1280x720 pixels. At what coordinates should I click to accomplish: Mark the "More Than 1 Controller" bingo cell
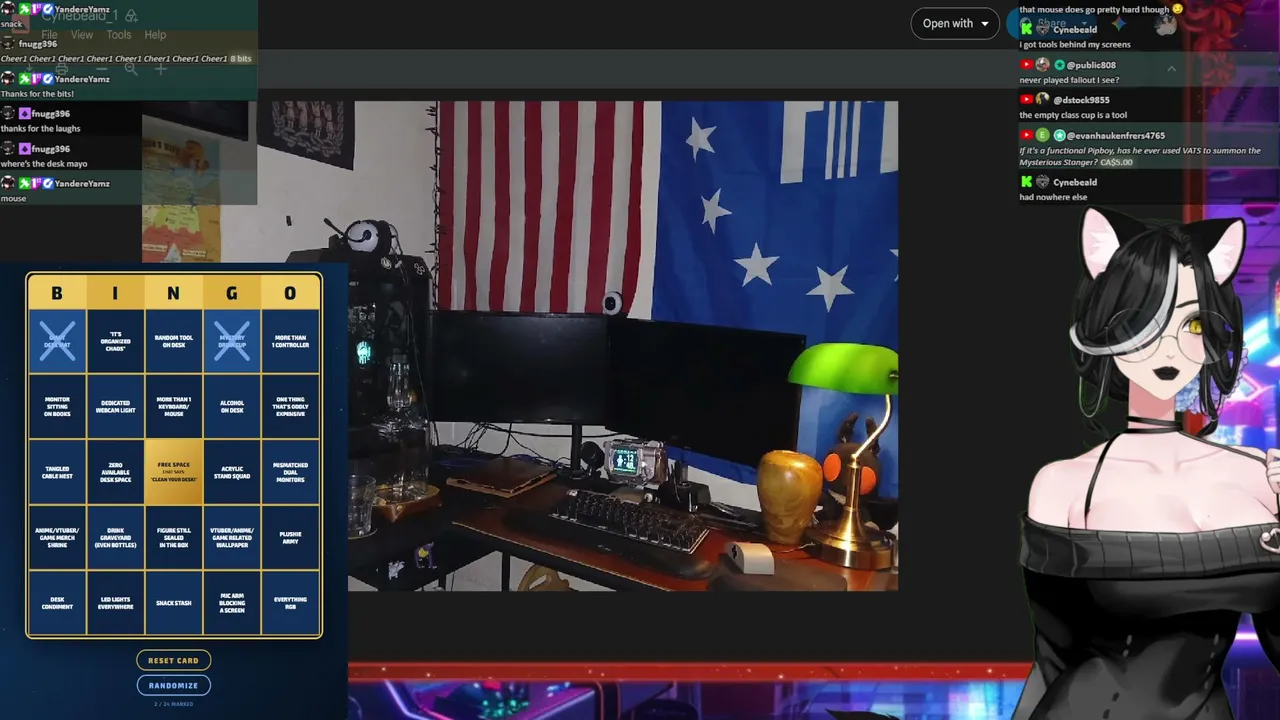[290, 341]
